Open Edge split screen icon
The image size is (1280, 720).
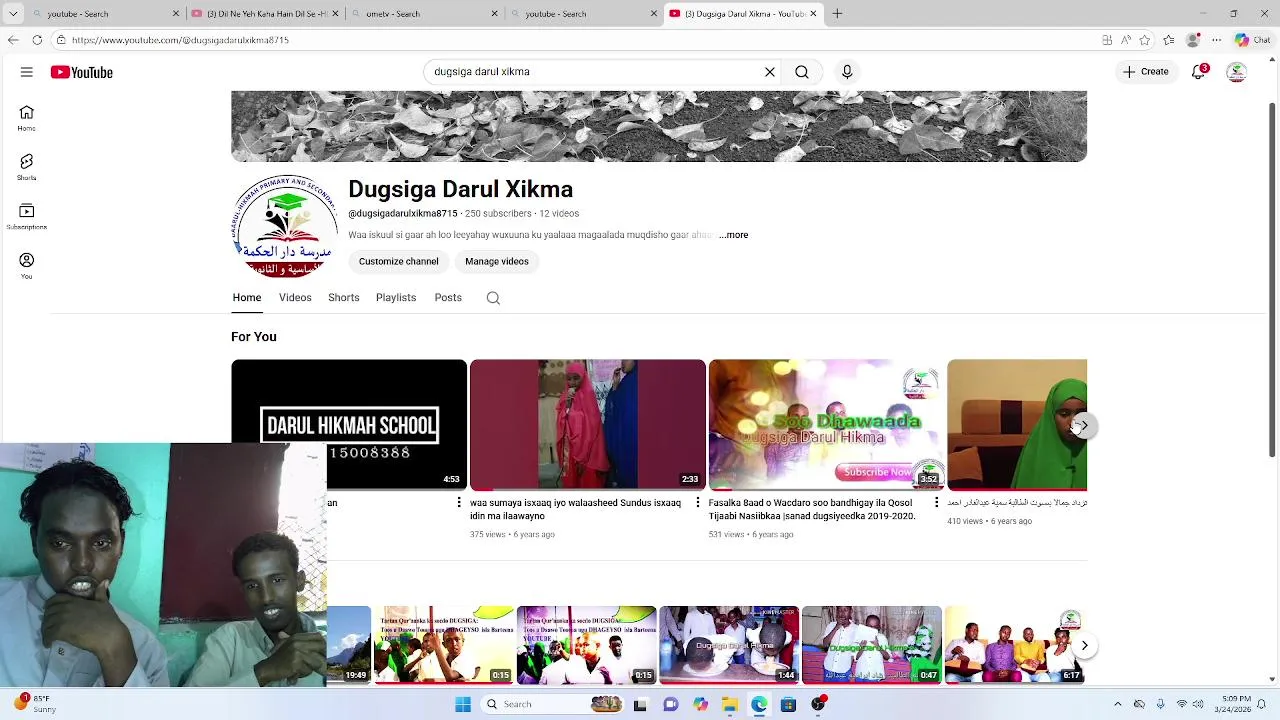pyautogui.click(x=1107, y=40)
